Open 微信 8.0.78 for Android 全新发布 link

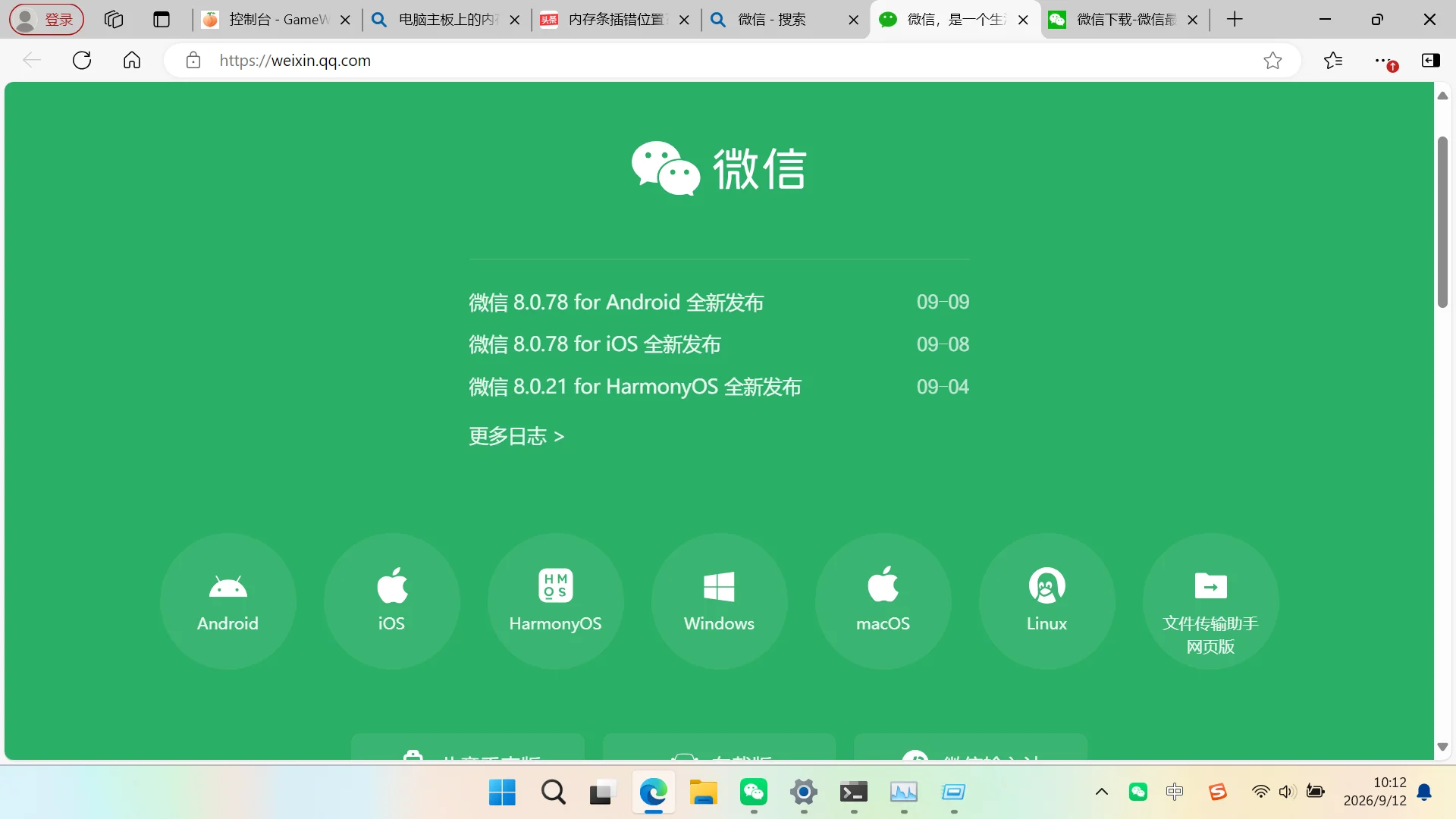[x=616, y=303]
